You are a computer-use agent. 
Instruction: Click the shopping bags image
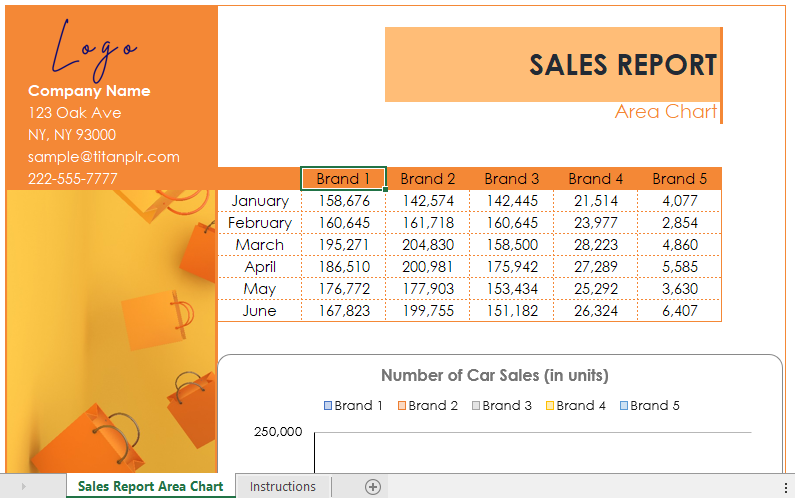pos(112,332)
